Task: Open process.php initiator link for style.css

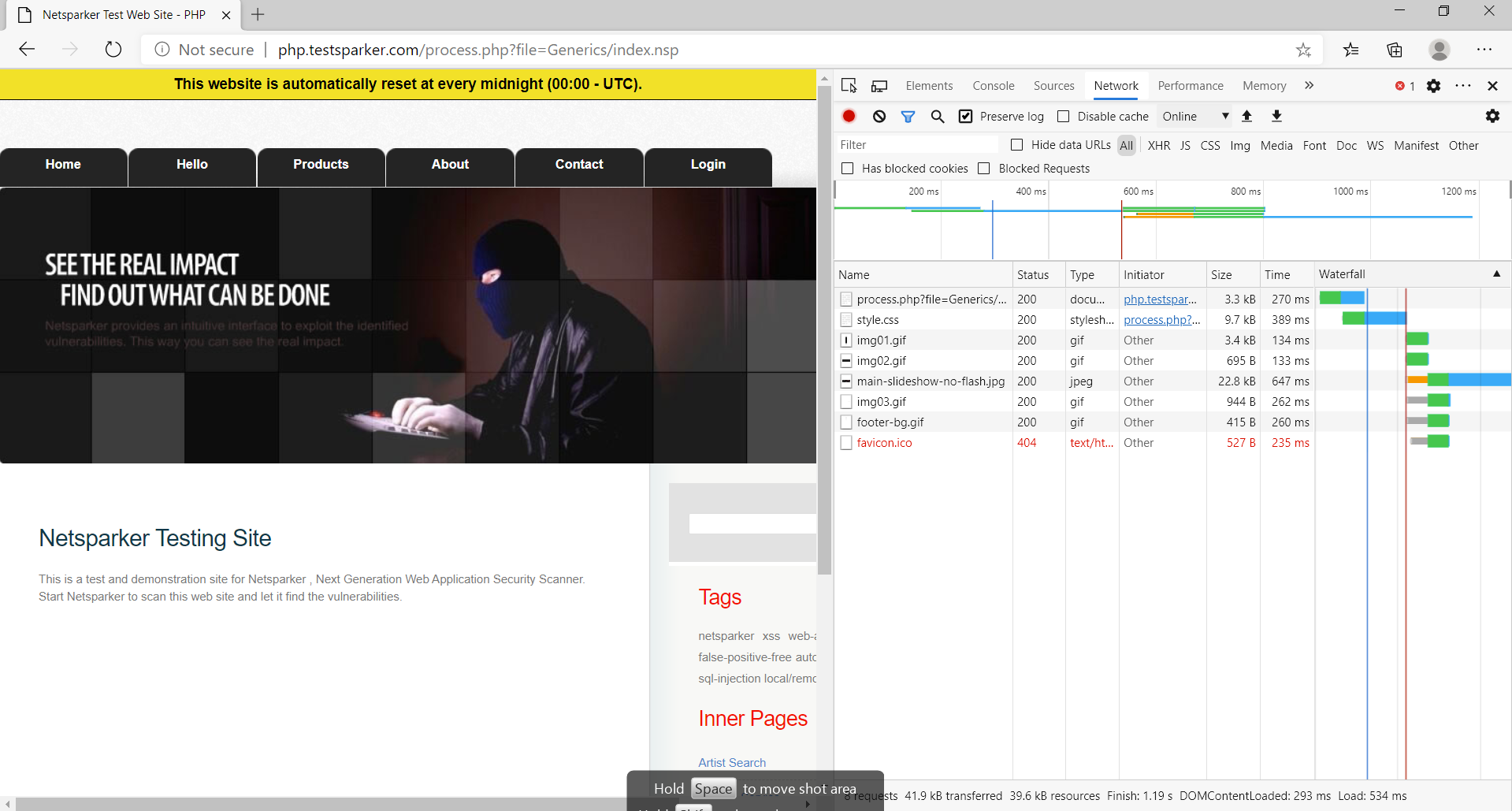Action: coord(1162,320)
